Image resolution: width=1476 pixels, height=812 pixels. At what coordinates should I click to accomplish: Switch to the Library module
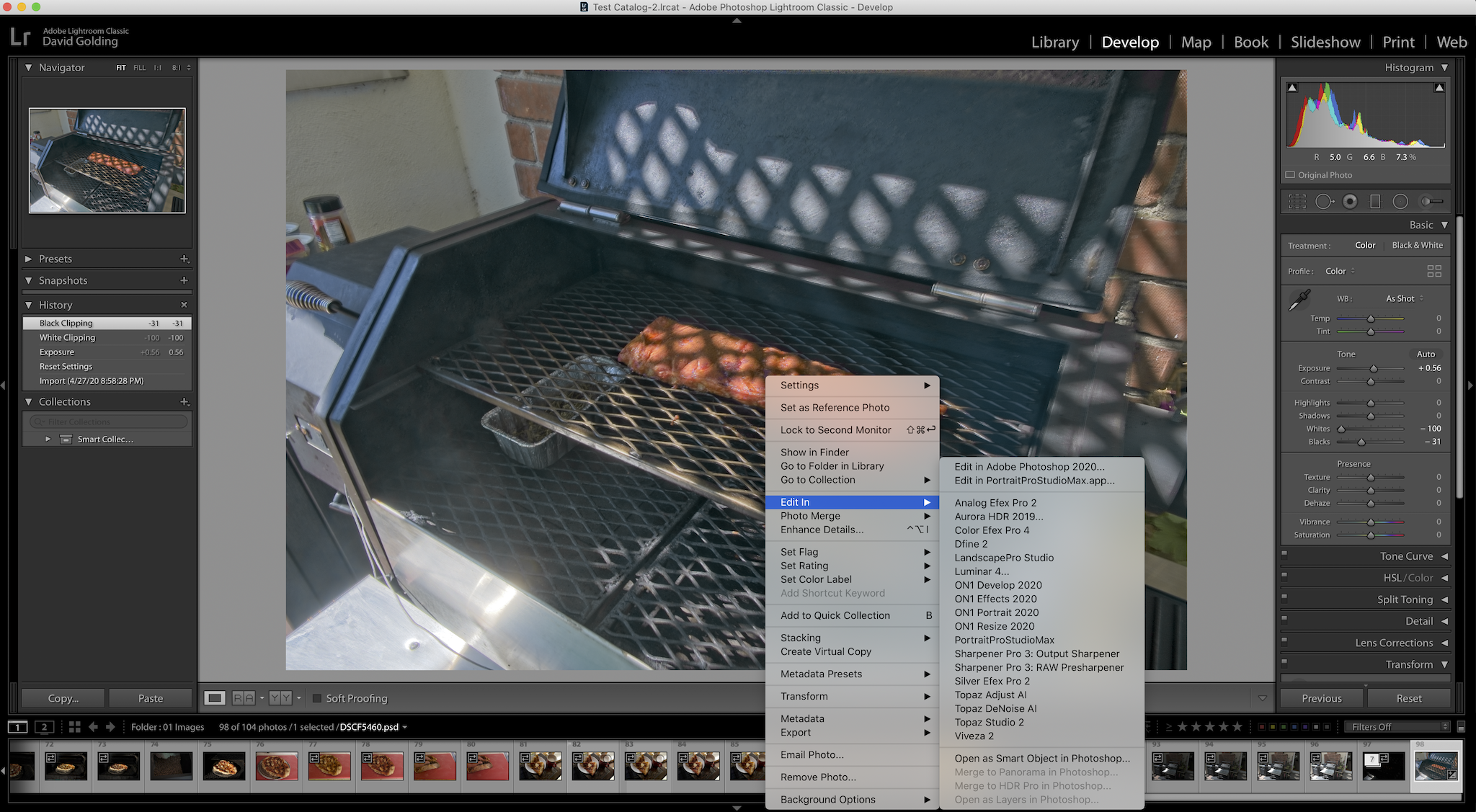(x=1054, y=42)
